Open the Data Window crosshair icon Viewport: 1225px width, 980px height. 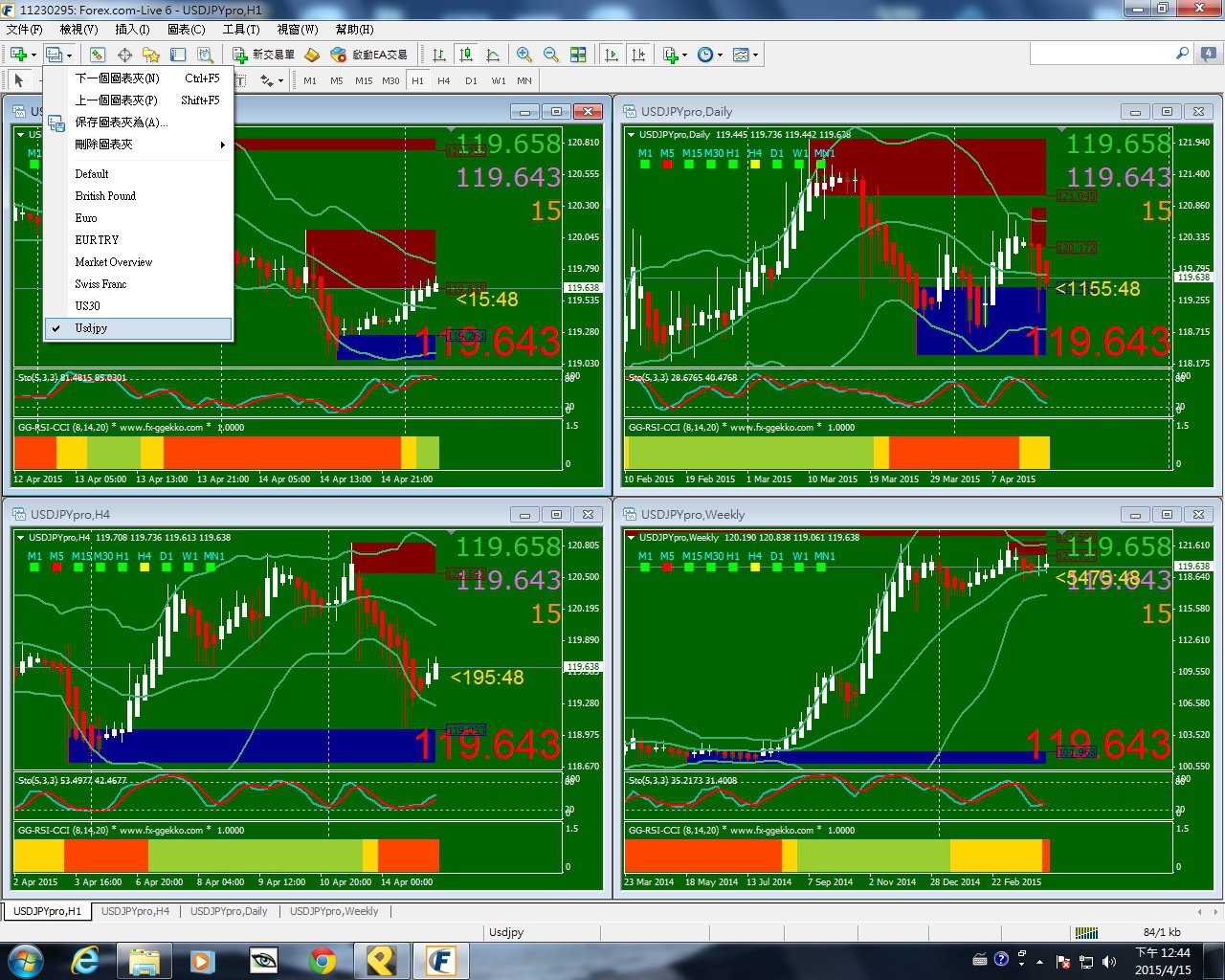124,55
